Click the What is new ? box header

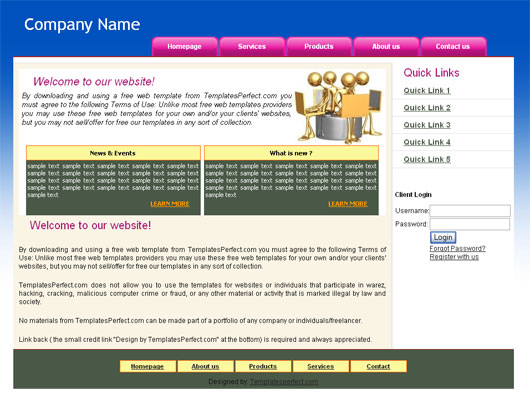(291, 153)
